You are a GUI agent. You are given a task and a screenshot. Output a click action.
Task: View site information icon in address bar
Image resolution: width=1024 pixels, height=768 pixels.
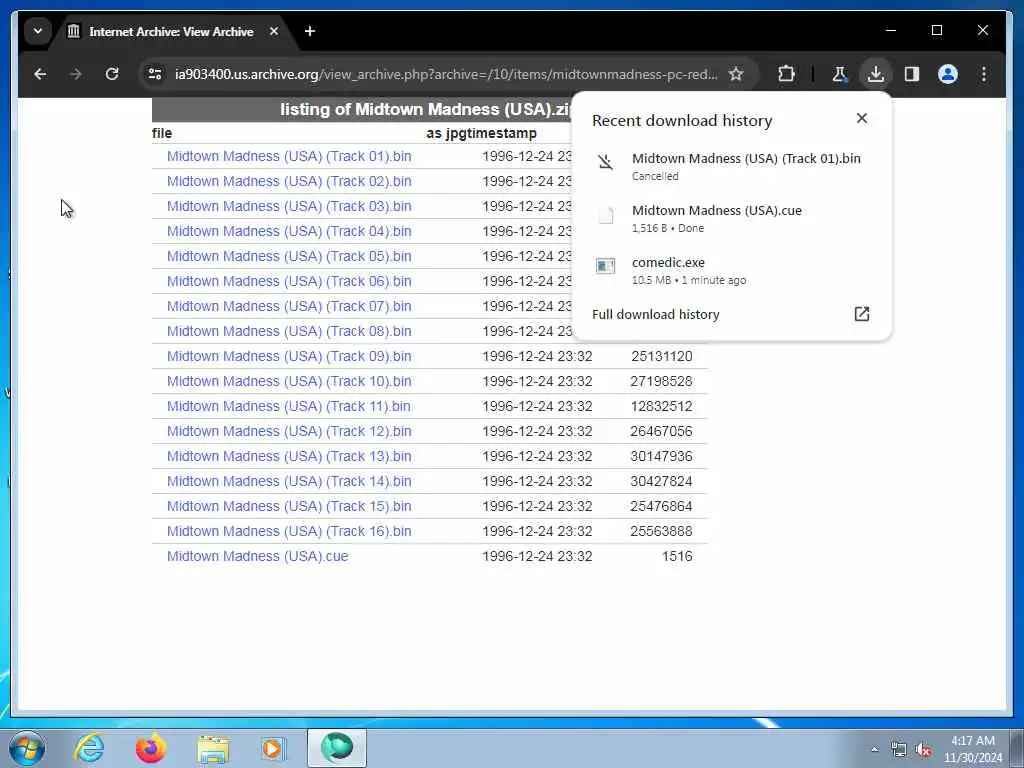coord(155,74)
